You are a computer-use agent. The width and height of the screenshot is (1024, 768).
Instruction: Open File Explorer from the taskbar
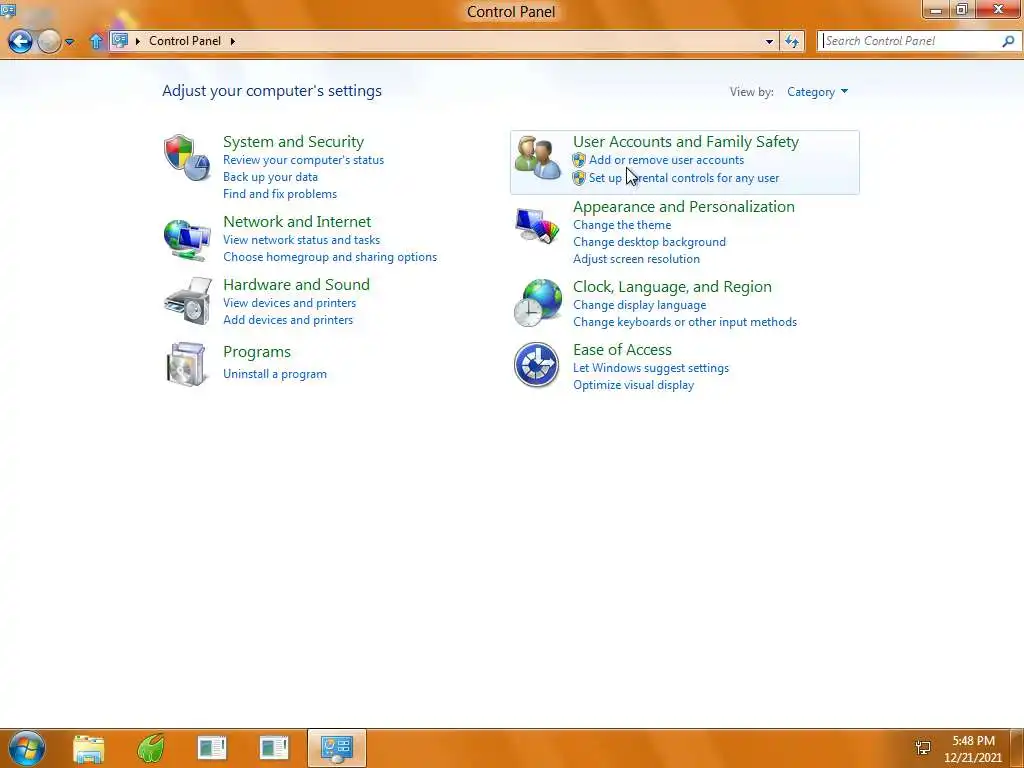pos(89,748)
